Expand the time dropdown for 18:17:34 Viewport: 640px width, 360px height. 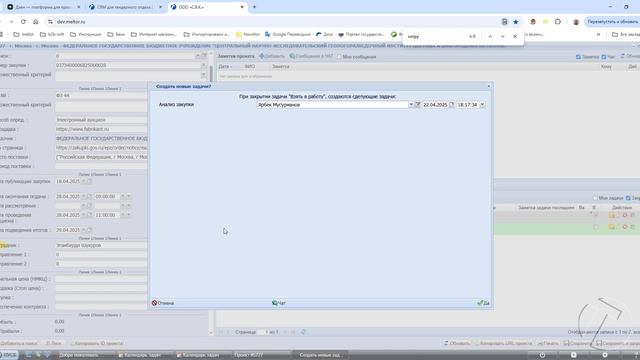(x=482, y=105)
